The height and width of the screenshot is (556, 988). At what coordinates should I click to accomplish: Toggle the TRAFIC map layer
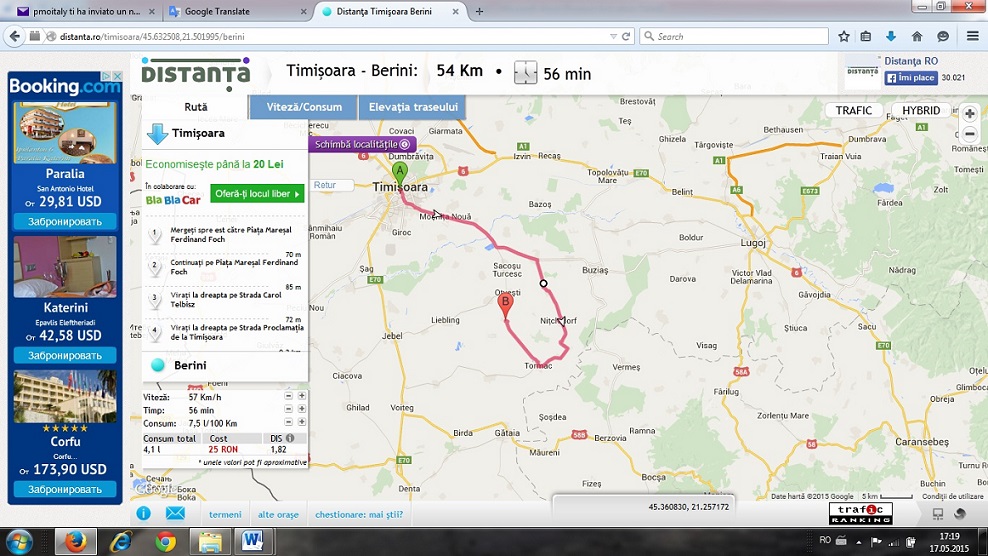(853, 110)
